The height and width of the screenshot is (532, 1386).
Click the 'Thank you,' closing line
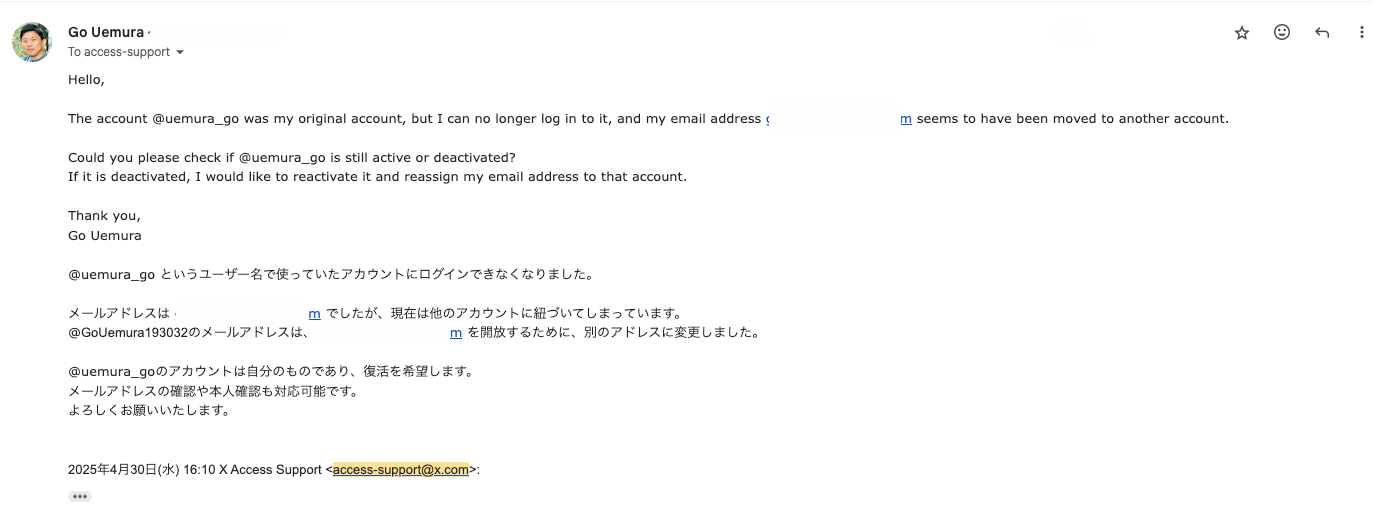tap(104, 215)
